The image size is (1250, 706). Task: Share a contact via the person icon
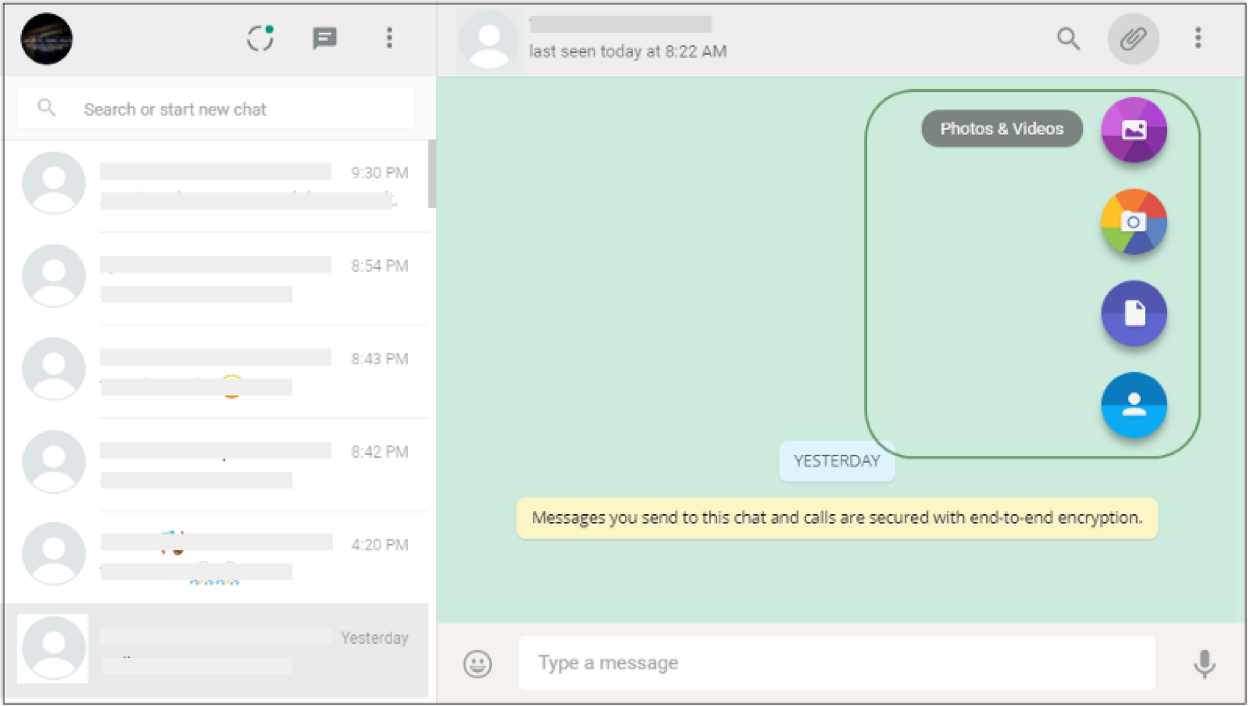1134,405
